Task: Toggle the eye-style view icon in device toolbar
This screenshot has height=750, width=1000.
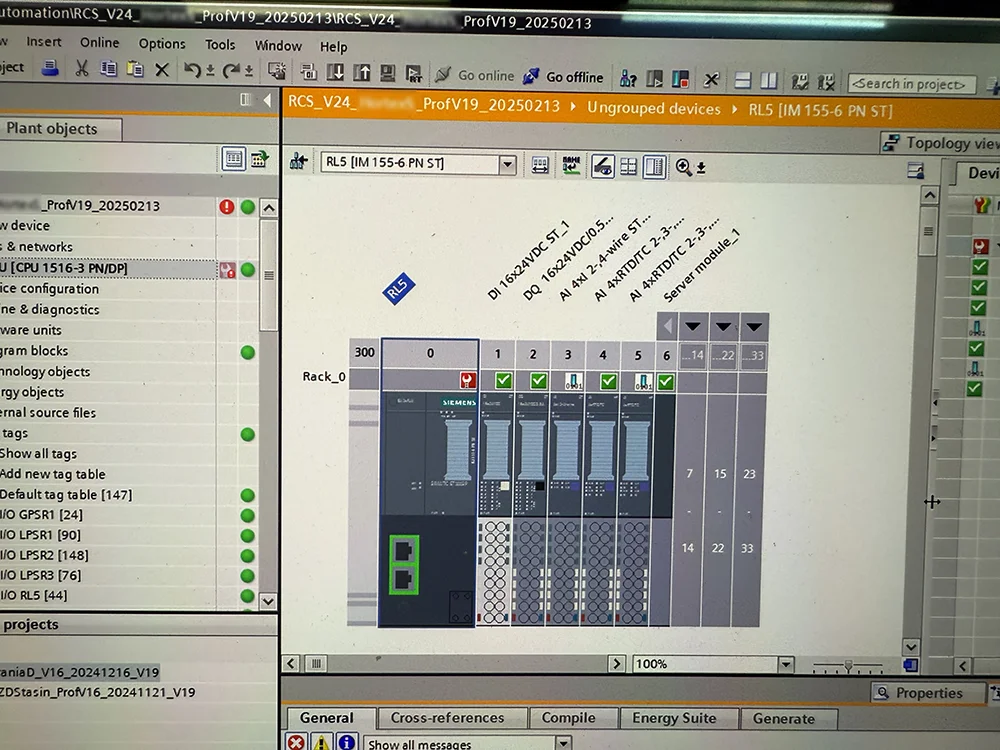Action: [x=602, y=166]
